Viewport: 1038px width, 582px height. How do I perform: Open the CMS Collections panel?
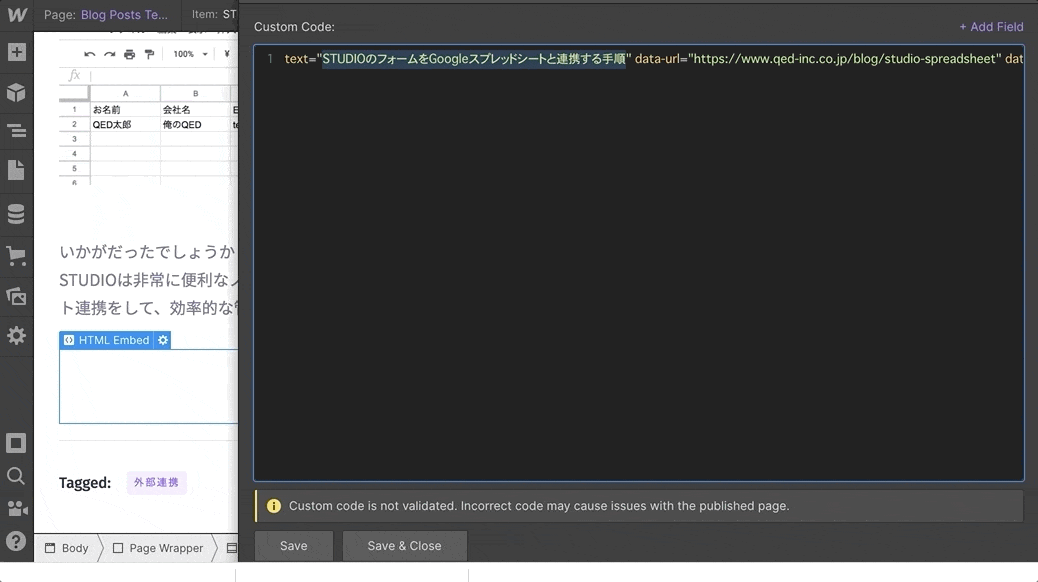click(x=17, y=214)
